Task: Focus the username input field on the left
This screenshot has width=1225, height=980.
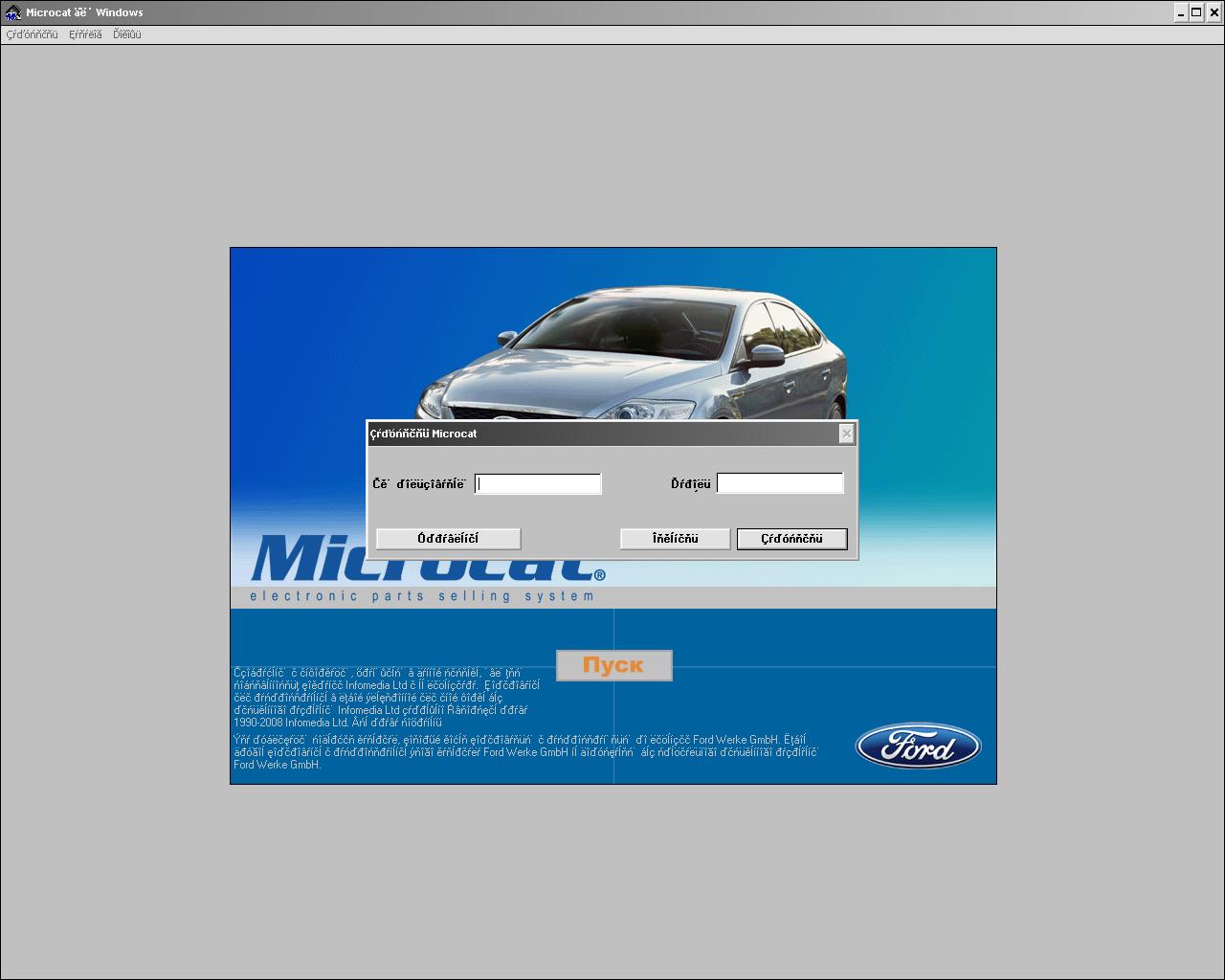Action: click(x=539, y=484)
